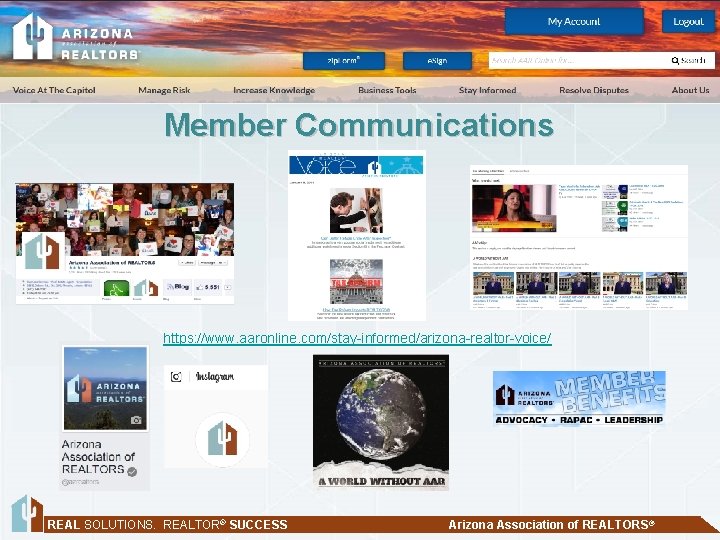Click the Search magnifier button
Image resolution: width=720 pixels, height=540 pixels.
click(688, 60)
